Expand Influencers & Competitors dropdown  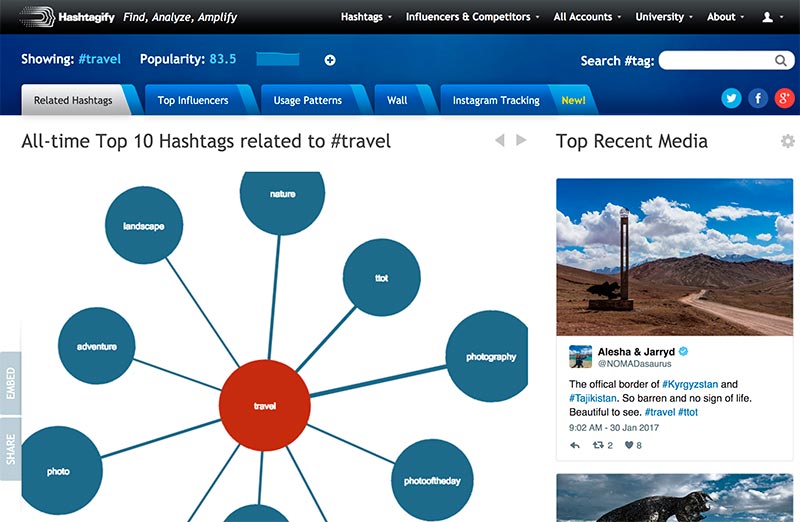coord(472,17)
